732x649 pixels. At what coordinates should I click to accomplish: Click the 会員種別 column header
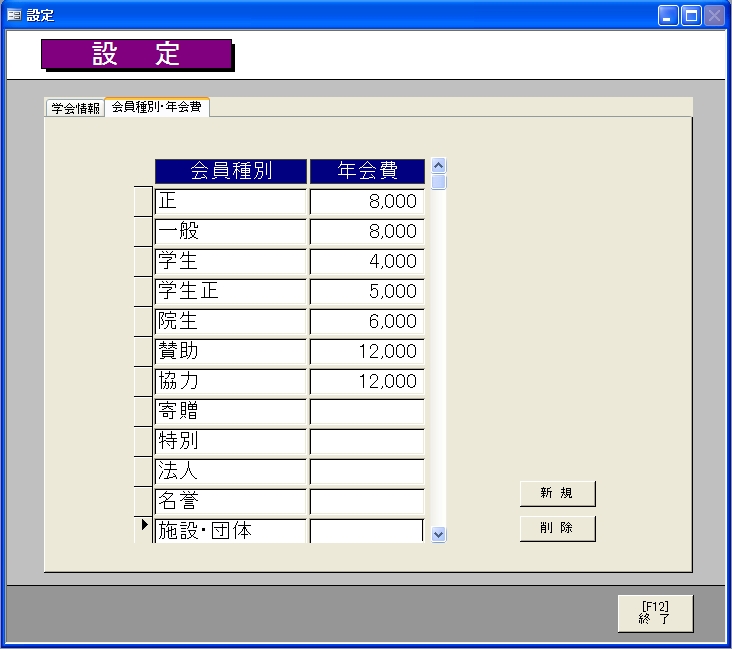pyautogui.click(x=231, y=171)
